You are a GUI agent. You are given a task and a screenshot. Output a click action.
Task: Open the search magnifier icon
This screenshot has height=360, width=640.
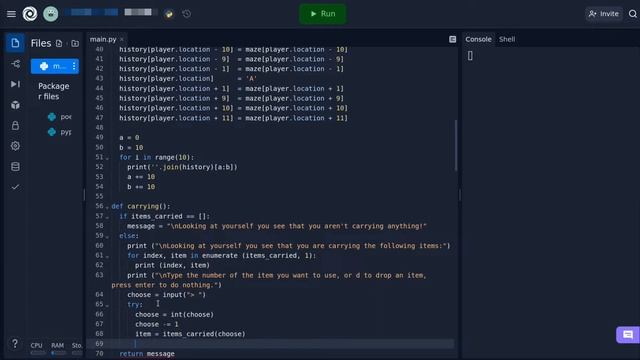[633, 14]
